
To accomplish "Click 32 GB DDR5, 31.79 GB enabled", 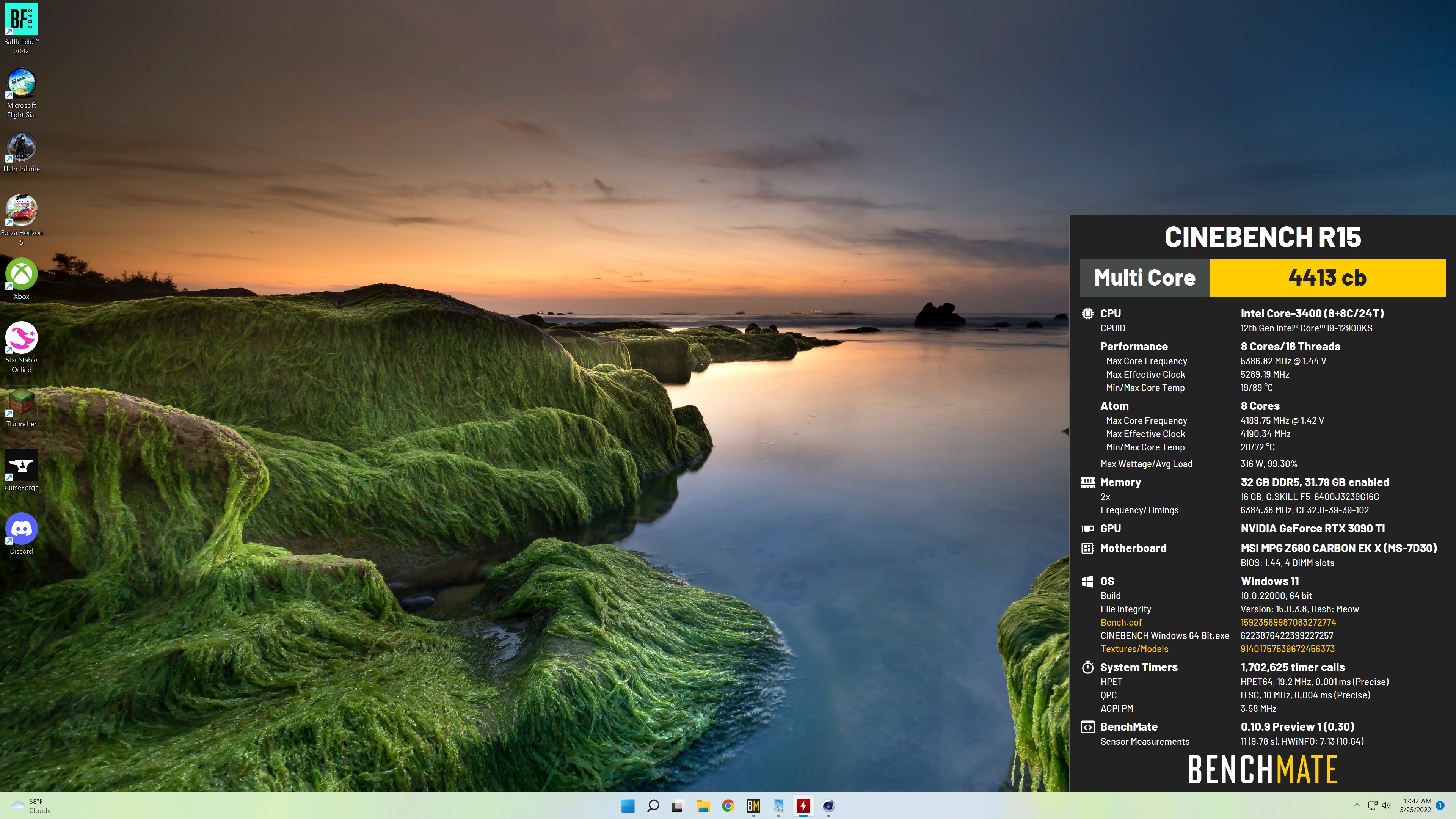I will (x=1315, y=482).
